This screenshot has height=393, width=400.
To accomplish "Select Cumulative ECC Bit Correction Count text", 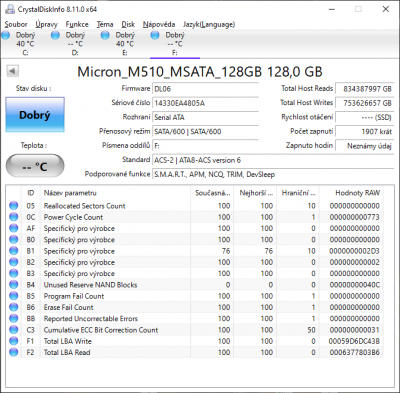I will 101,330.
